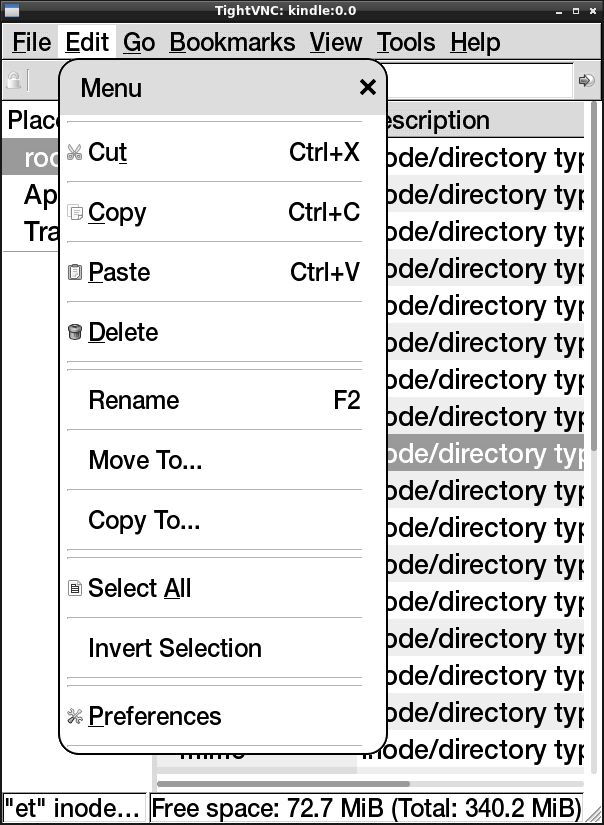Select the Move To... menu entry
The height and width of the screenshot is (825, 604).
pyautogui.click(x=145, y=460)
